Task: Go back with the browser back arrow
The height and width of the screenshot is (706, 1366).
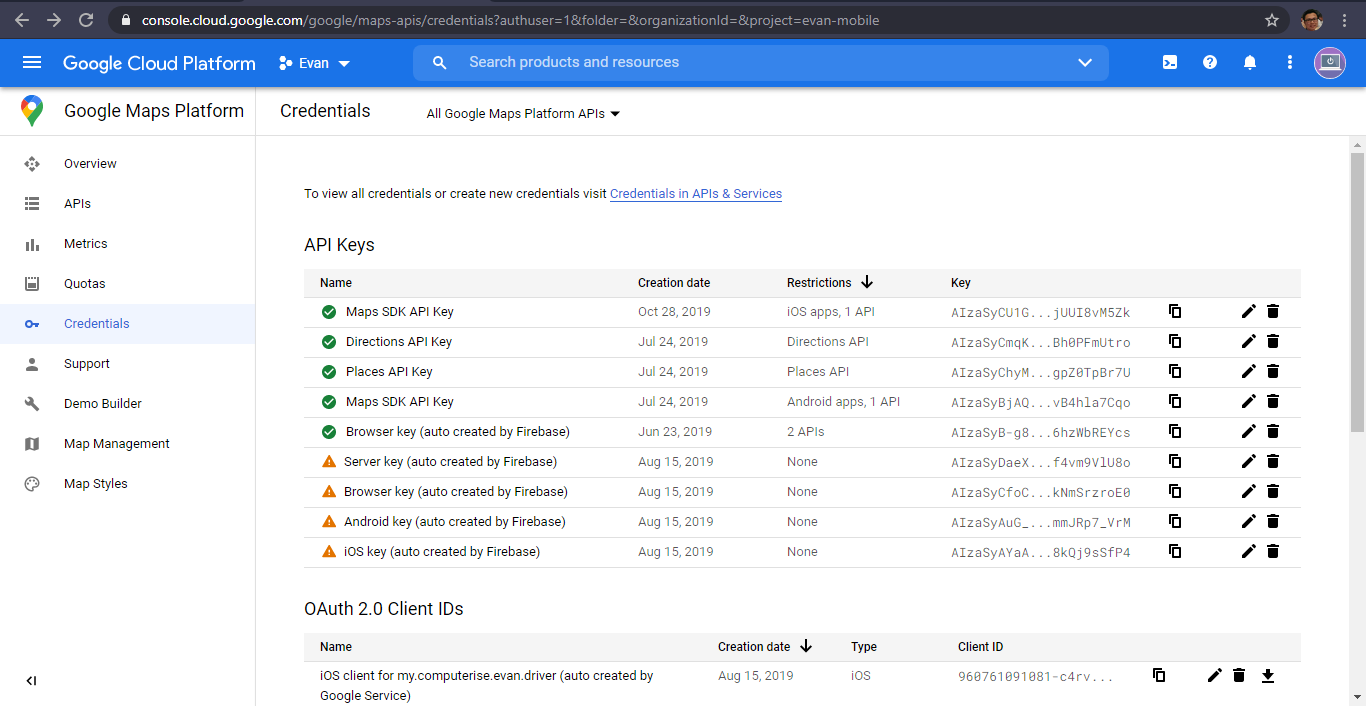Action: [22, 20]
